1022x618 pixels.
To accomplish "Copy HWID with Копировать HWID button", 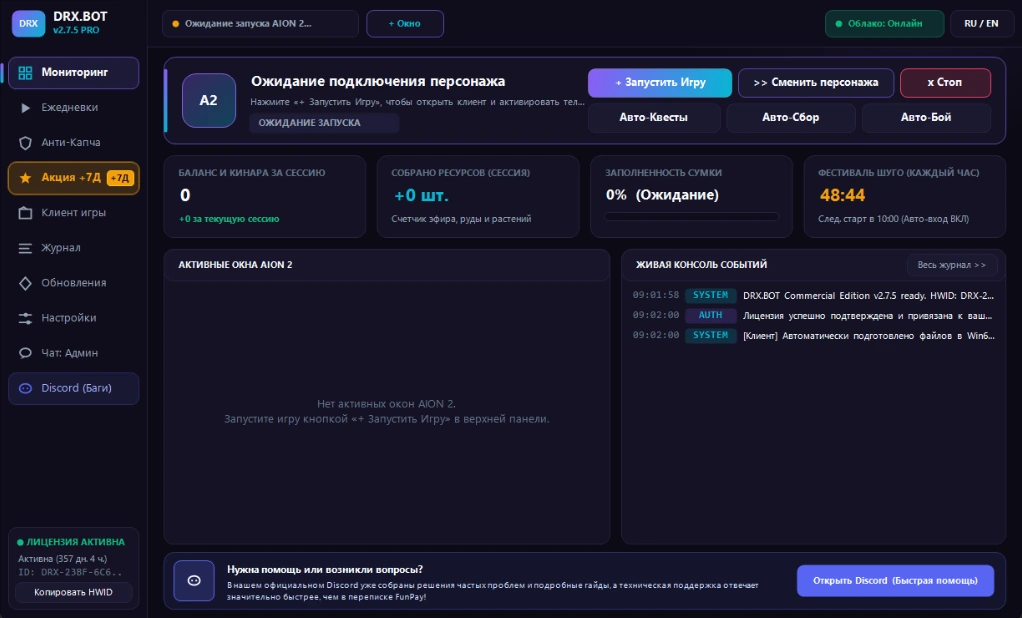I will tap(74, 592).
